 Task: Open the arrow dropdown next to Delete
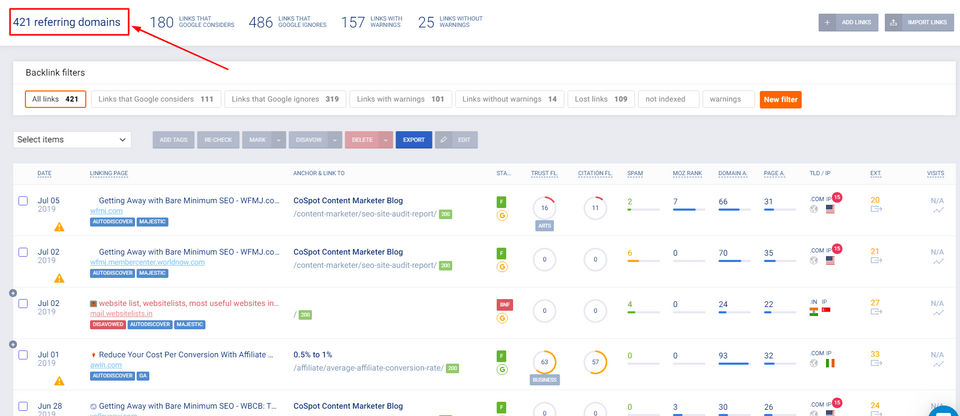pos(386,140)
